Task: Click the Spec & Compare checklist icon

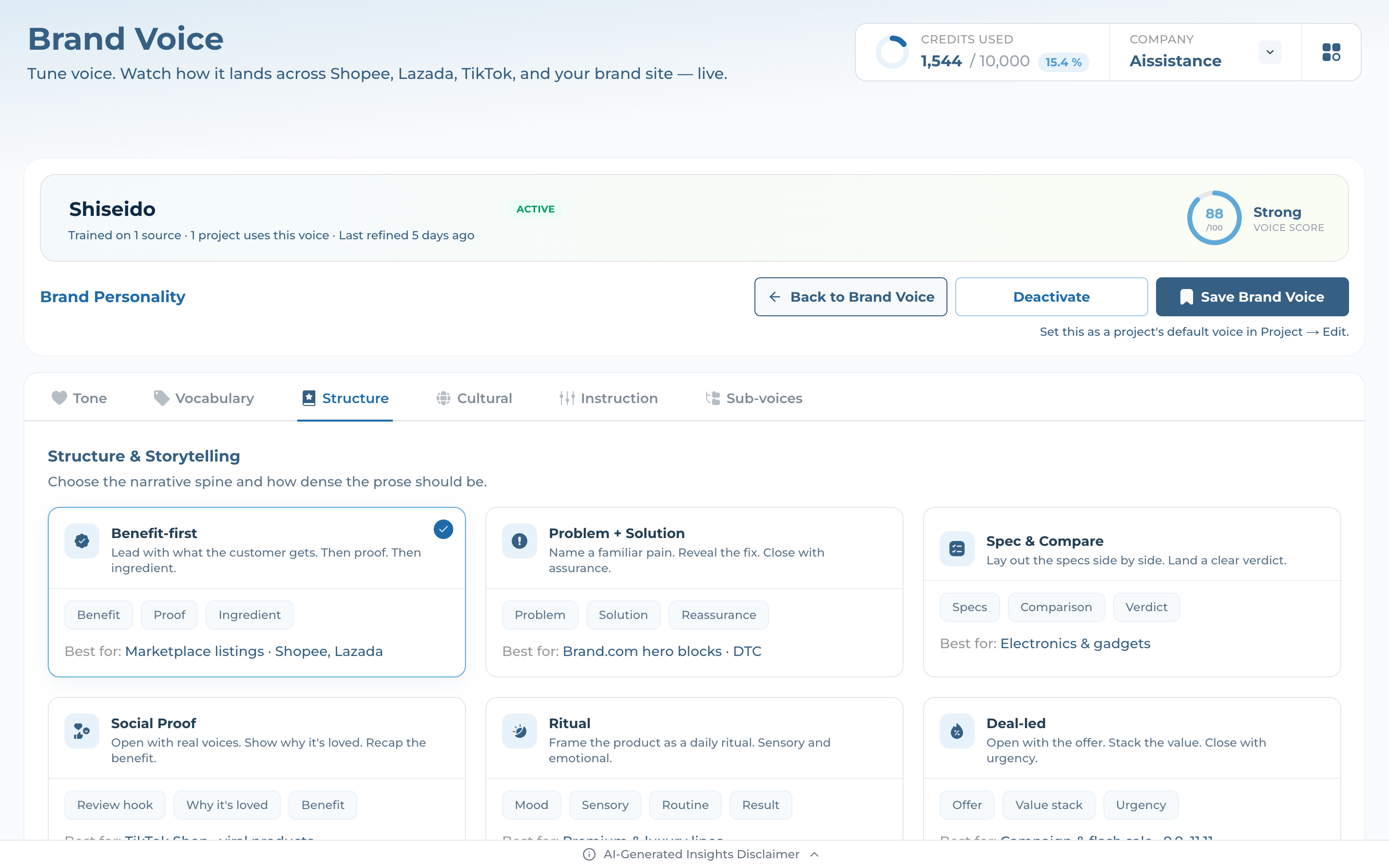Action: 957,549
